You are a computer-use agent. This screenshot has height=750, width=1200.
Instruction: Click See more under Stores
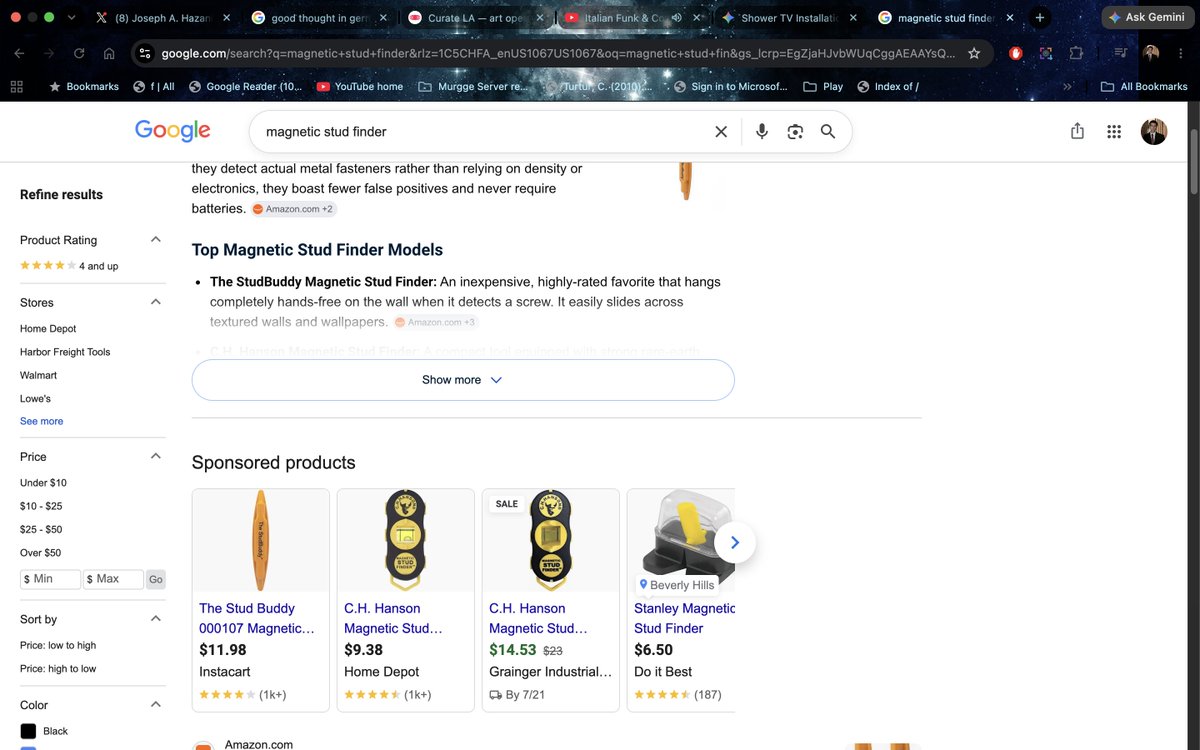[41, 421]
